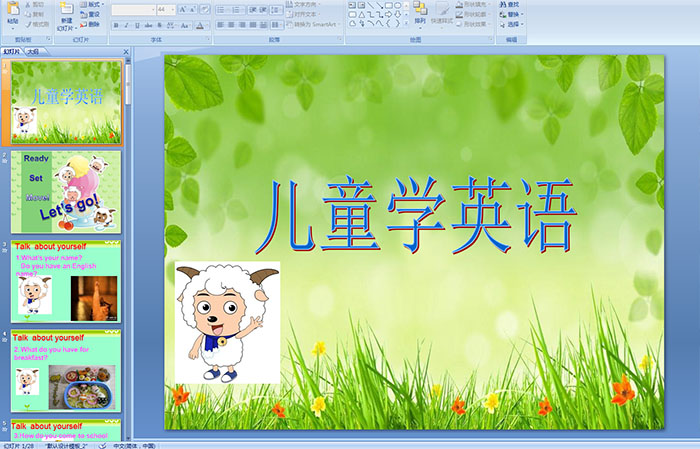Click the numbered list icon
This screenshot has height=449, width=700.
point(238,10)
